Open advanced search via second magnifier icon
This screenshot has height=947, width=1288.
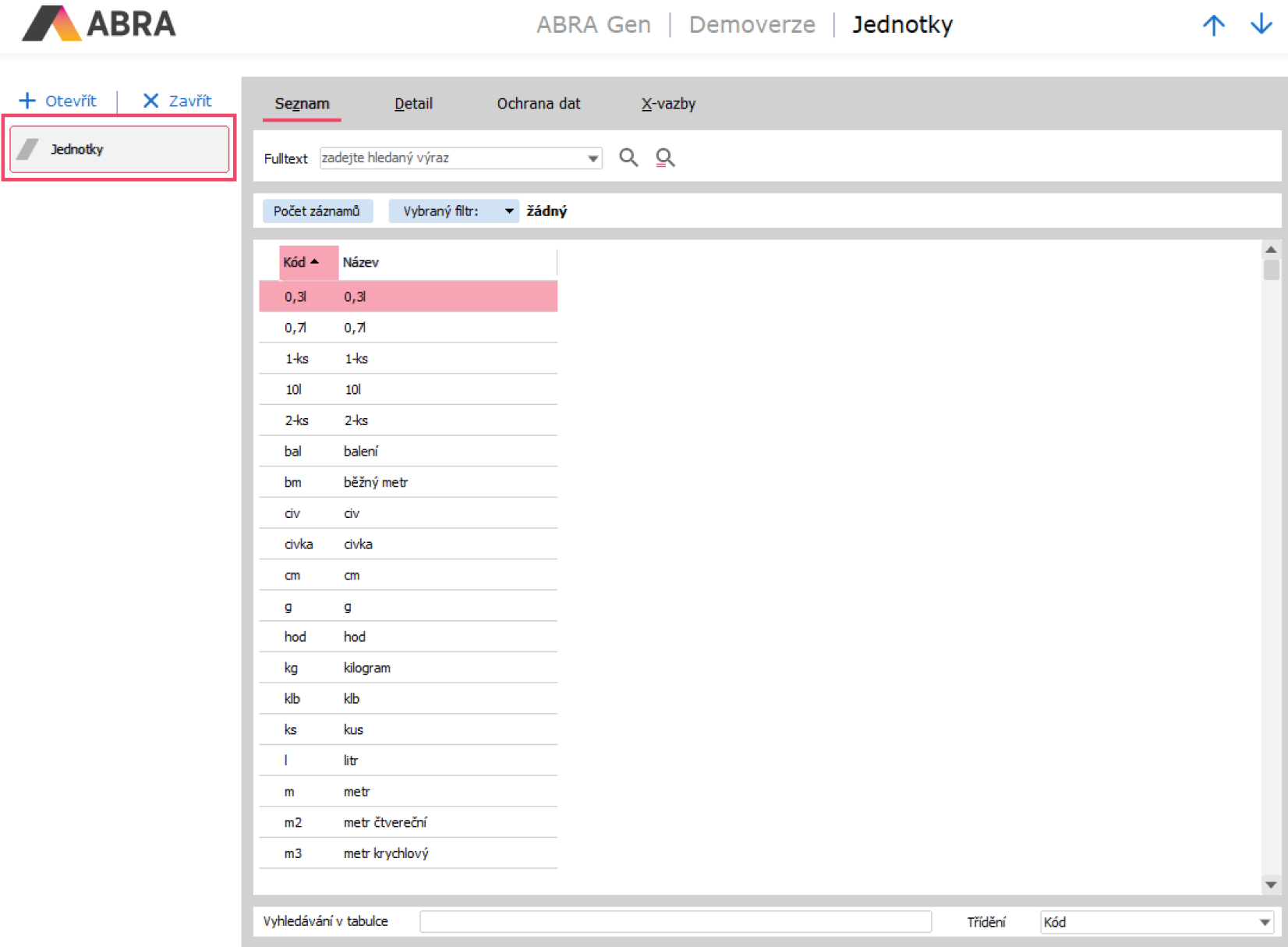click(x=664, y=158)
